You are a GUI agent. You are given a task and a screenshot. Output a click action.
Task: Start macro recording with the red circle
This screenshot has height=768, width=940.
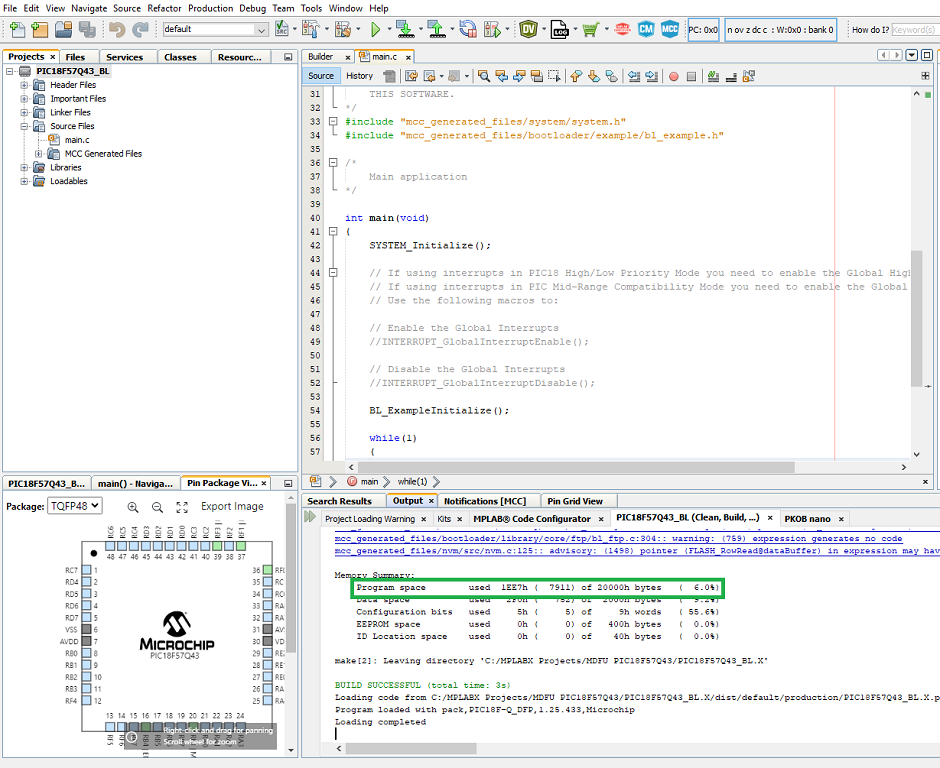[674, 76]
